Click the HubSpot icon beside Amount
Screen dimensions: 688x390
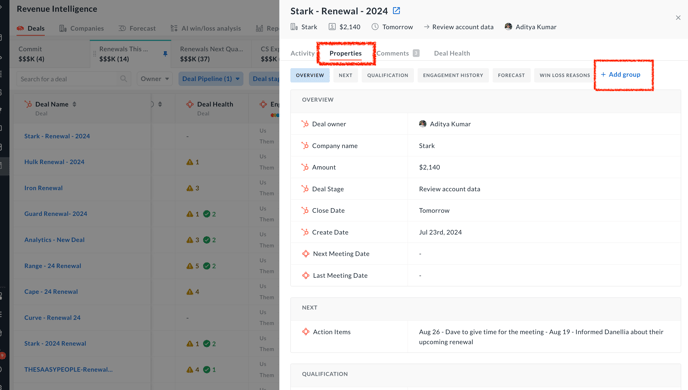pos(305,167)
